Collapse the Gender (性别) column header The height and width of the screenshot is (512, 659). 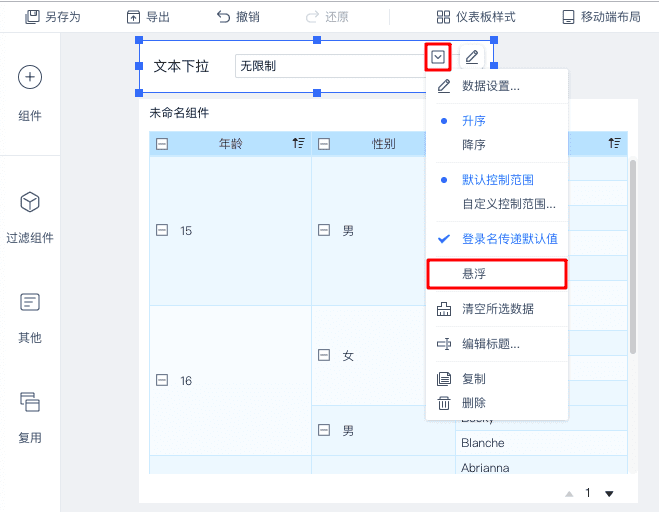tap(324, 144)
